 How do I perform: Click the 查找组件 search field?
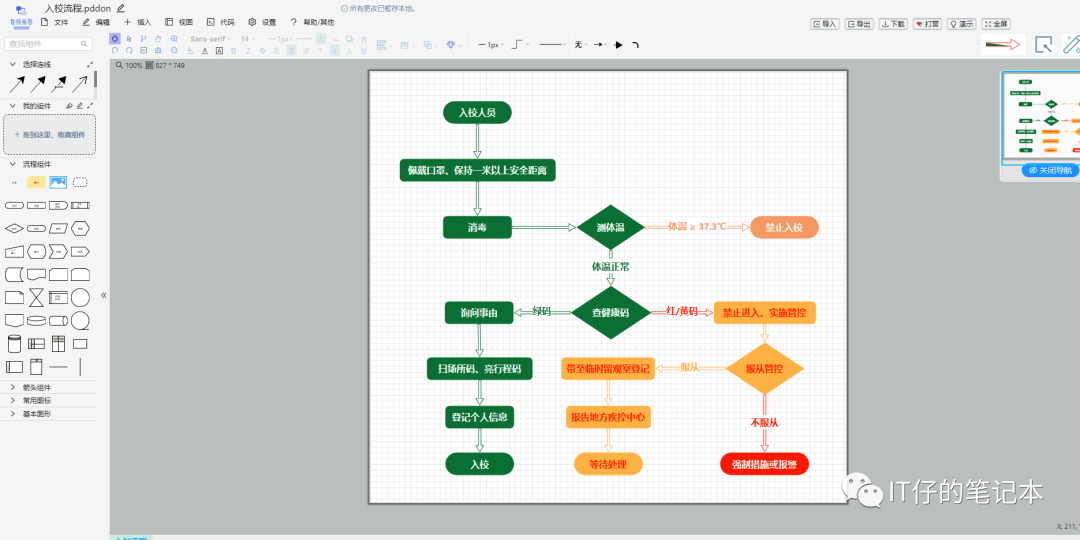(48, 44)
